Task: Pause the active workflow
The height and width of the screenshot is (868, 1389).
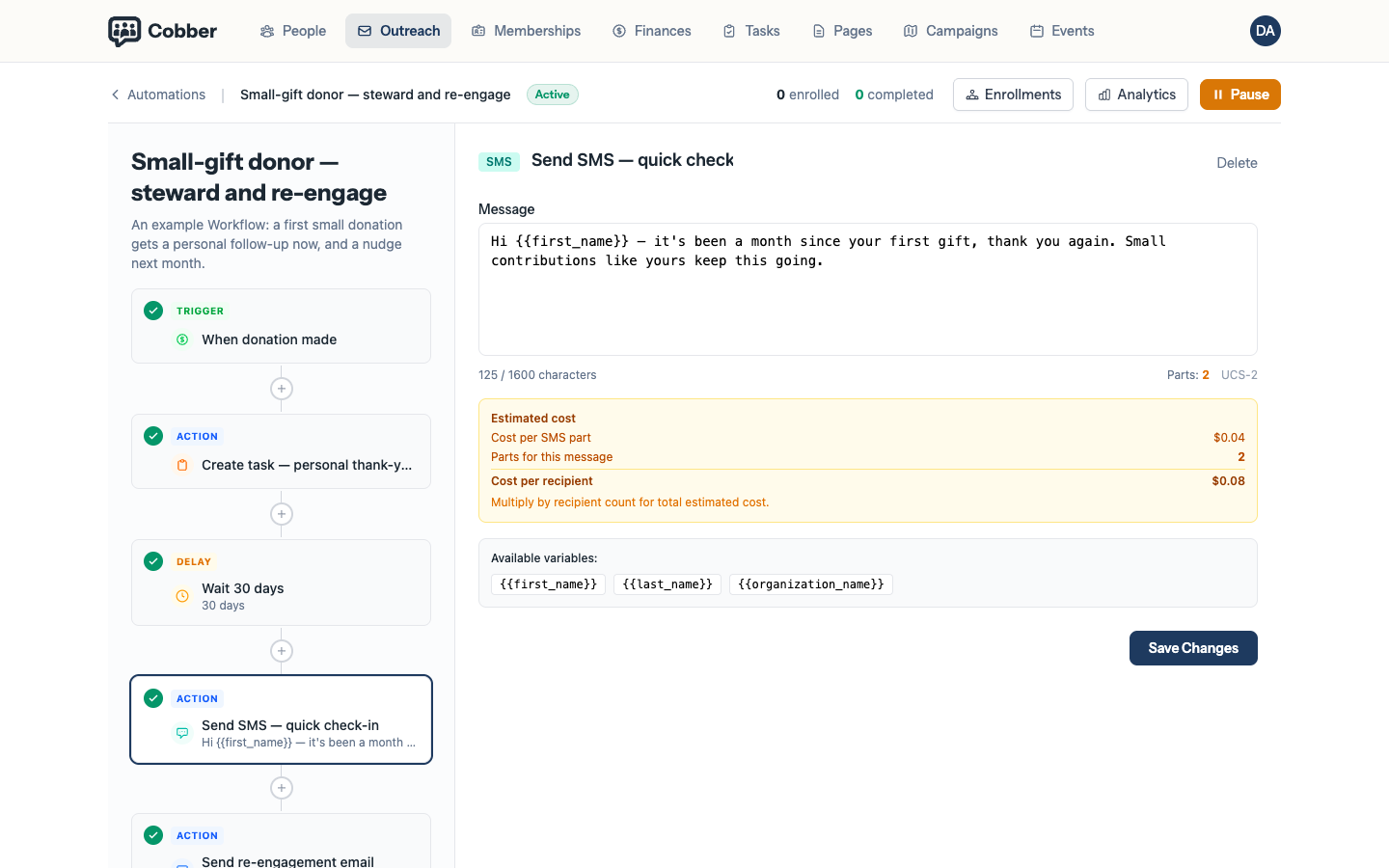Action: 1240,95
